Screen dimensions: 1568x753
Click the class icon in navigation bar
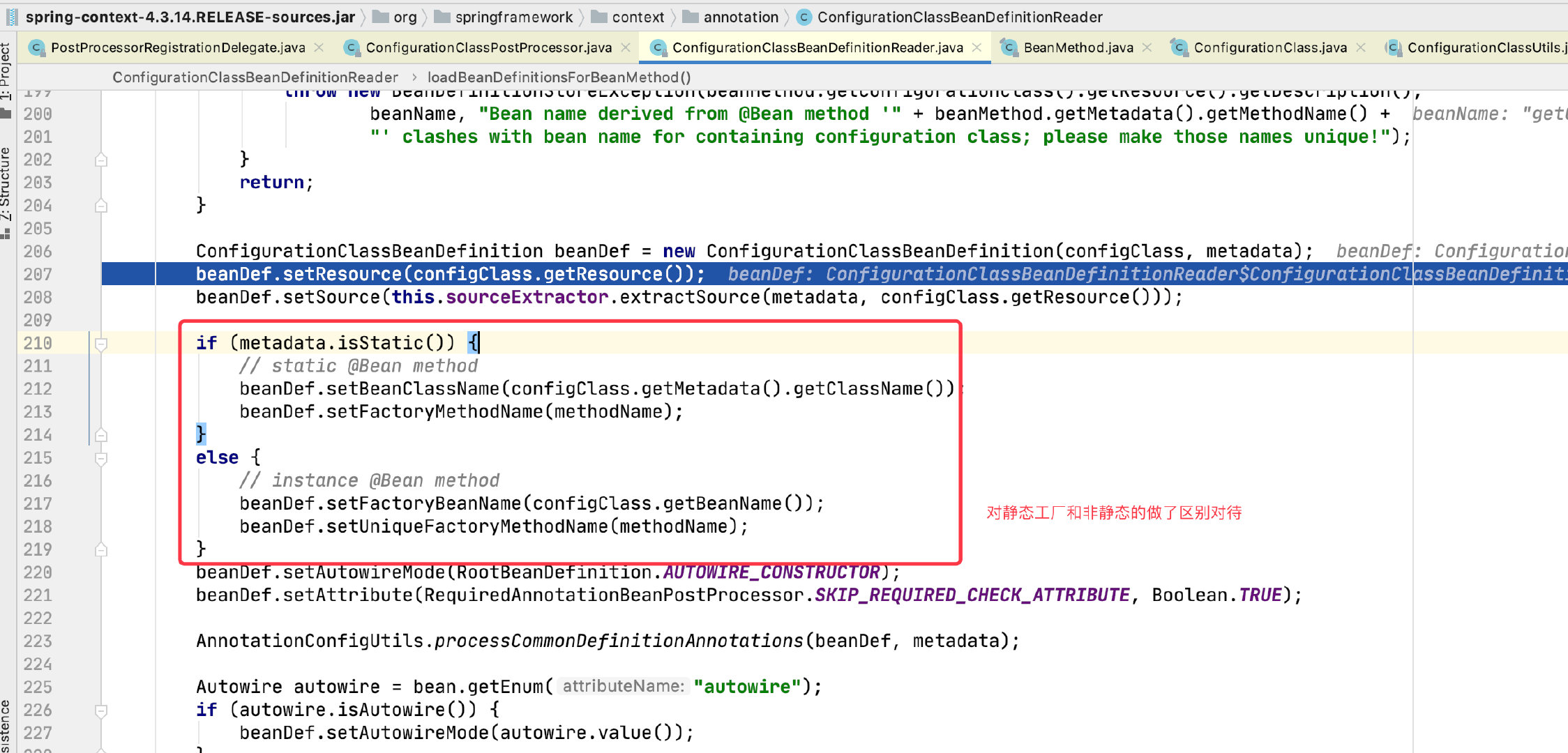[x=804, y=17]
